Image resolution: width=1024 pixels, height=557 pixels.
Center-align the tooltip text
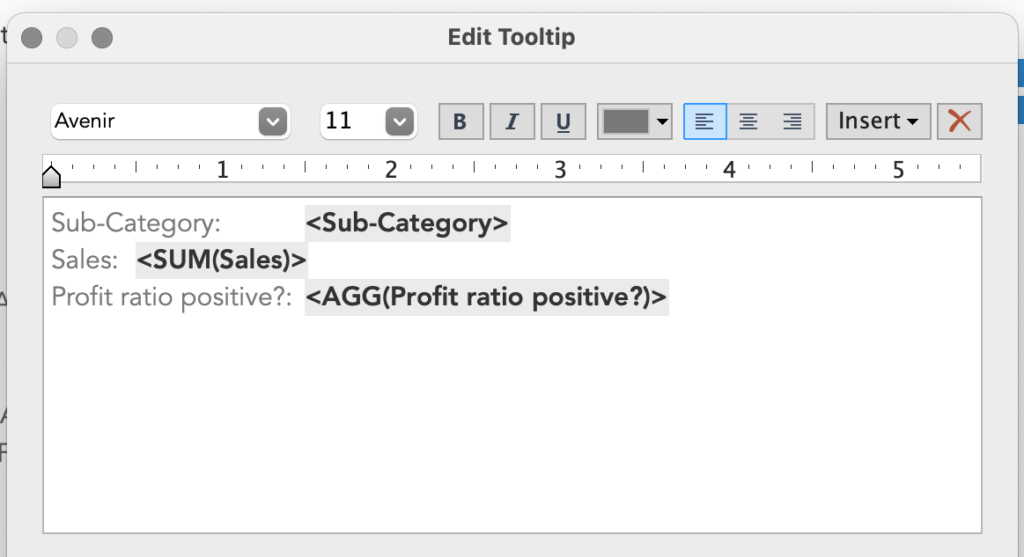[748, 122]
